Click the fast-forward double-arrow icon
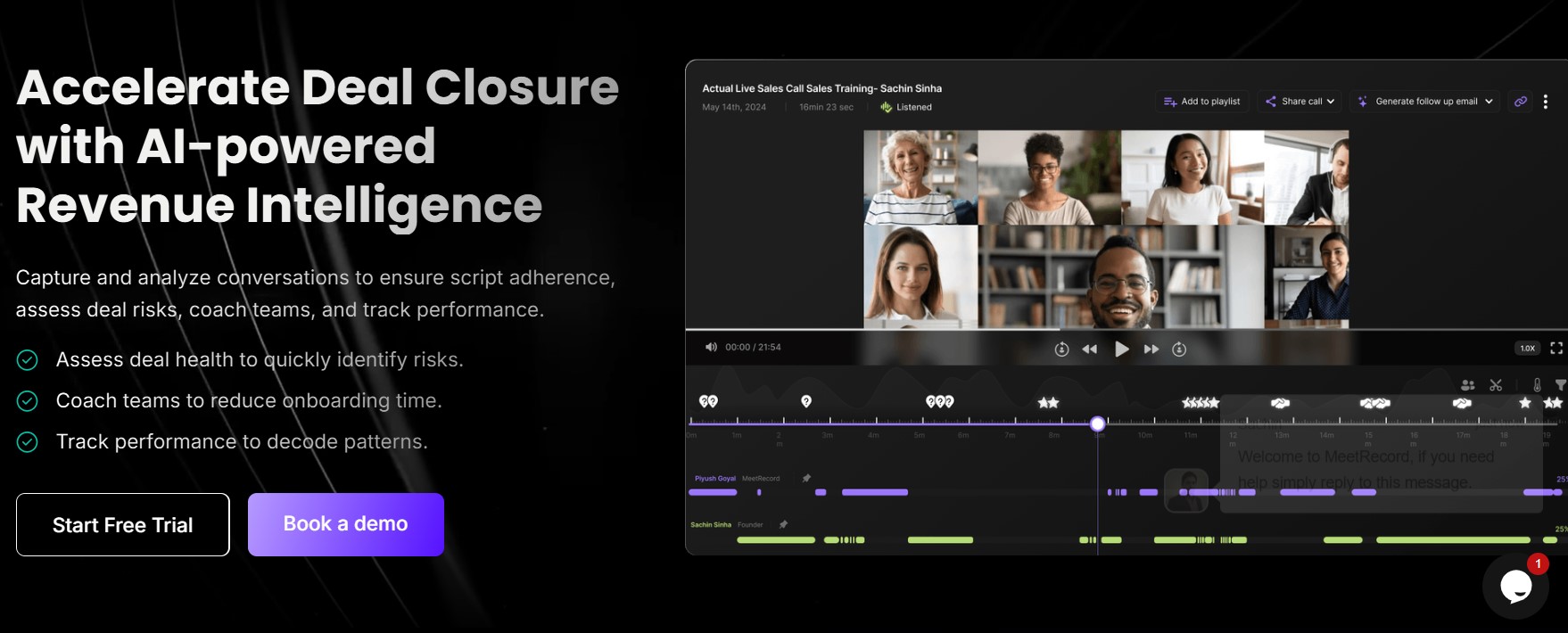This screenshot has width=1568, height=633. (1151, 349)
